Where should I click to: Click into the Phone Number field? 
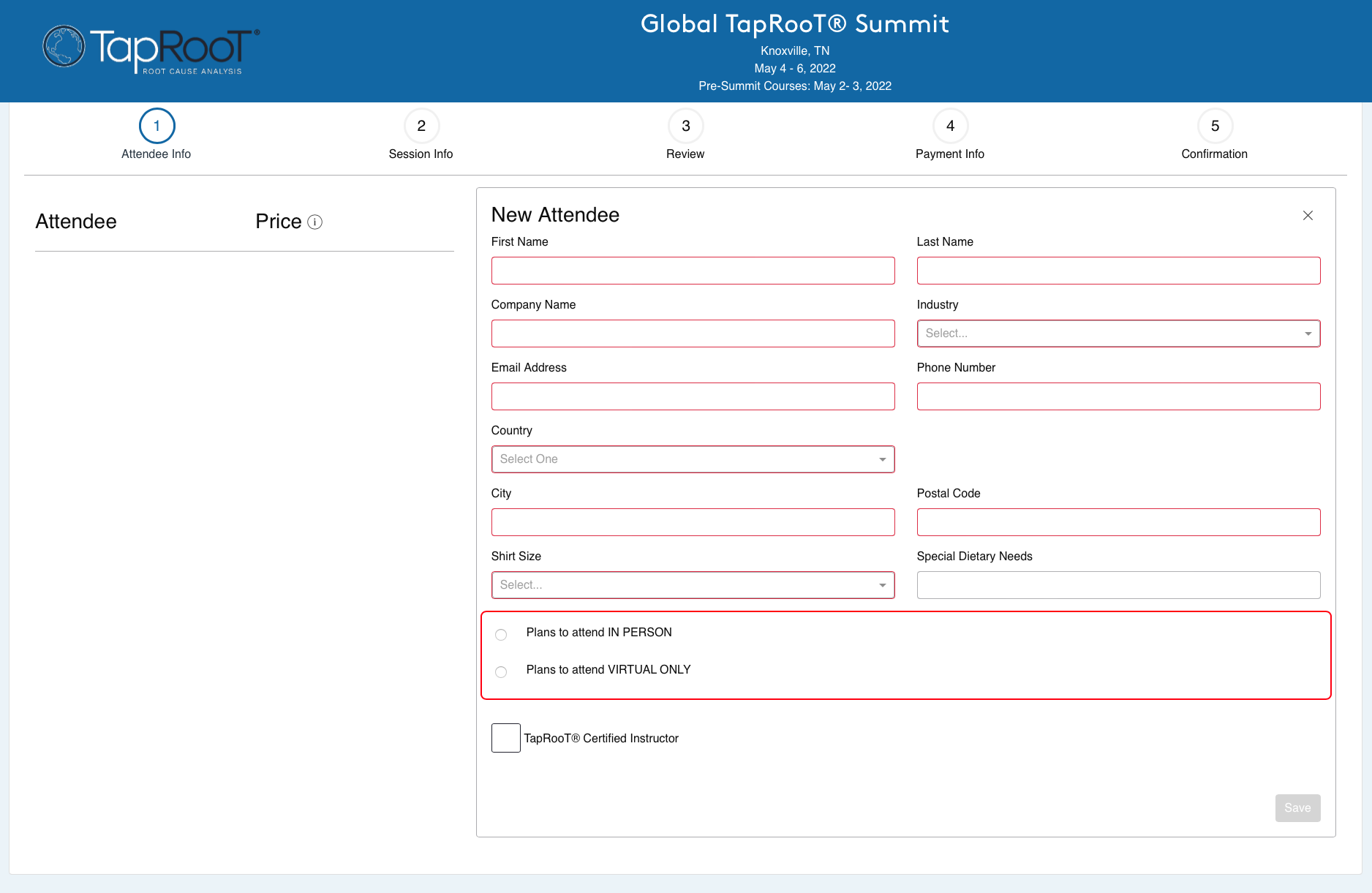coord(1118,396)
